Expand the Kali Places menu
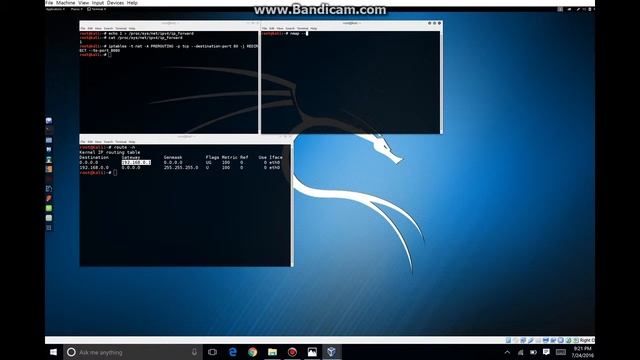This screenshot has width=640, height=360. 76,9
